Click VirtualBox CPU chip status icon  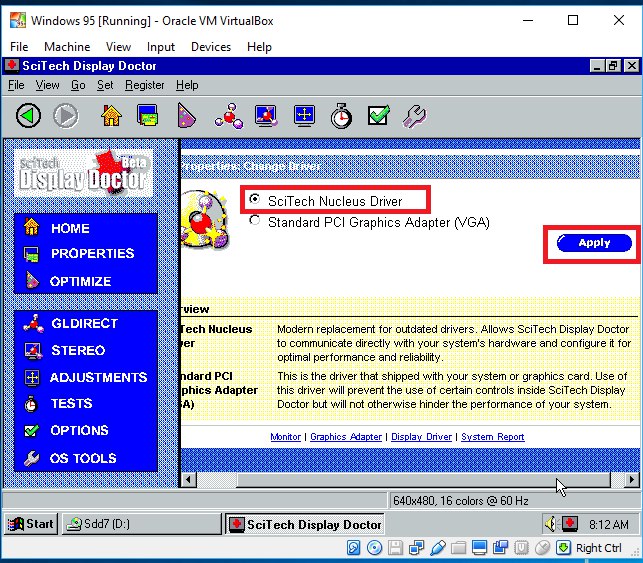tap(521, 547)
